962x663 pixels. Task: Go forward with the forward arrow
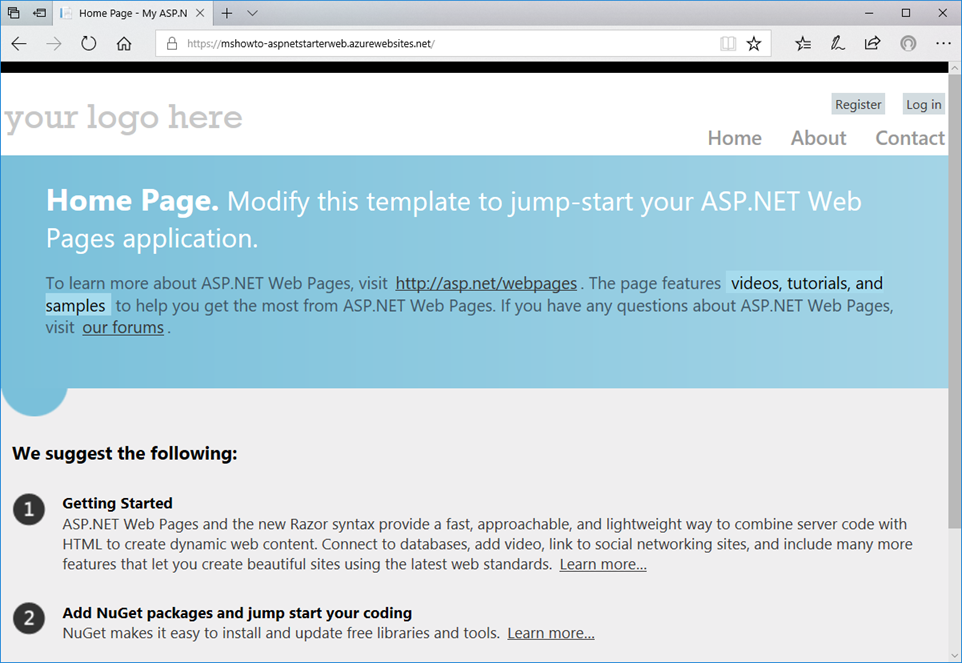[x=54, y=44]
